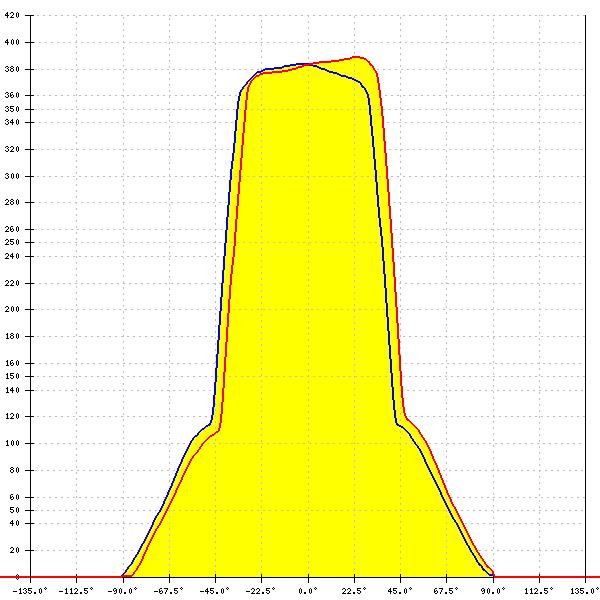Click the y-axis value "180"
600x600 pixels.
[11, 336]
